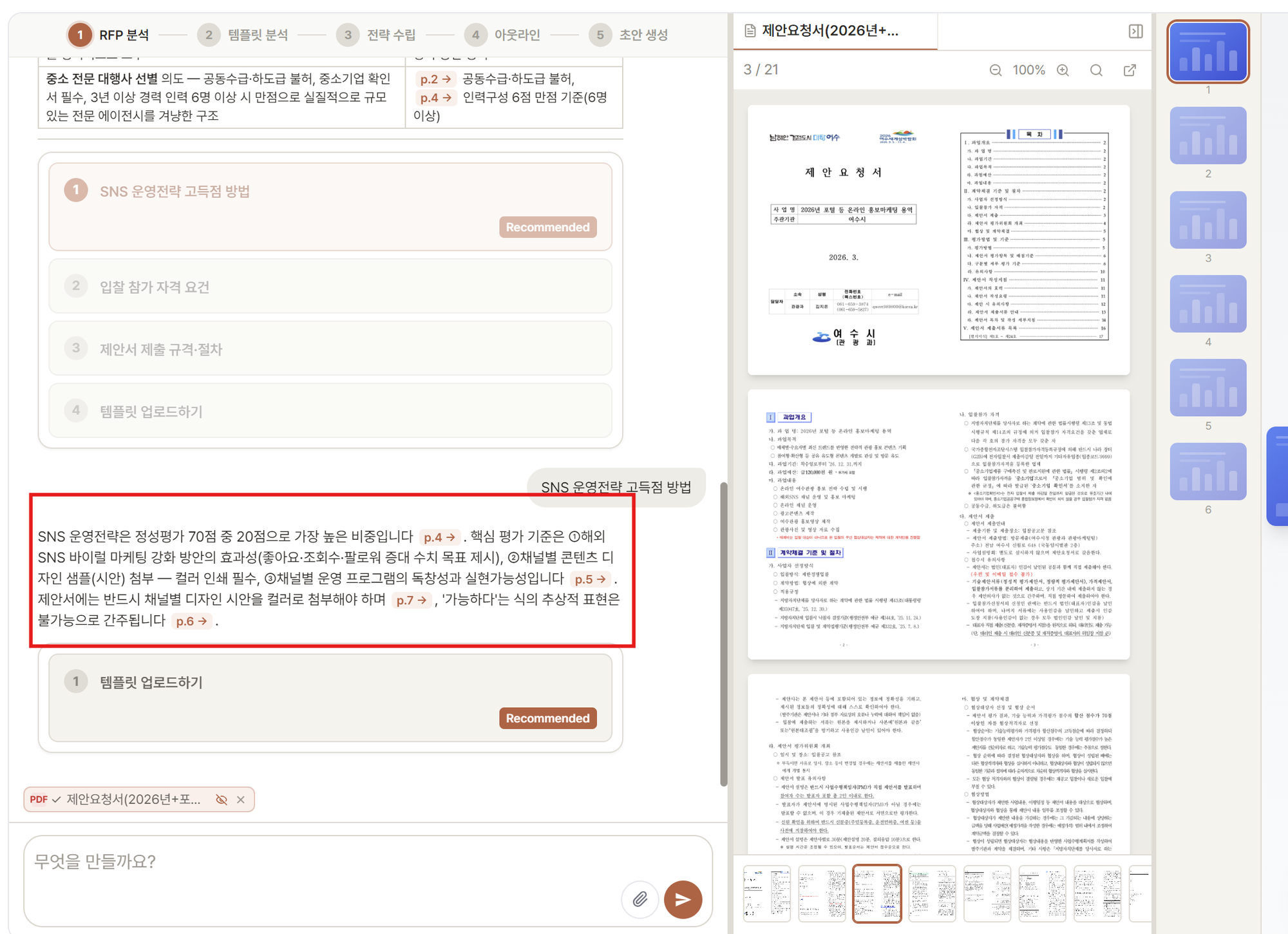Remove the attached 제안요청서 PDF with the X
The height and width of the screenshot is (934, 1288).
pyautogui.click(x=241, y=799)
